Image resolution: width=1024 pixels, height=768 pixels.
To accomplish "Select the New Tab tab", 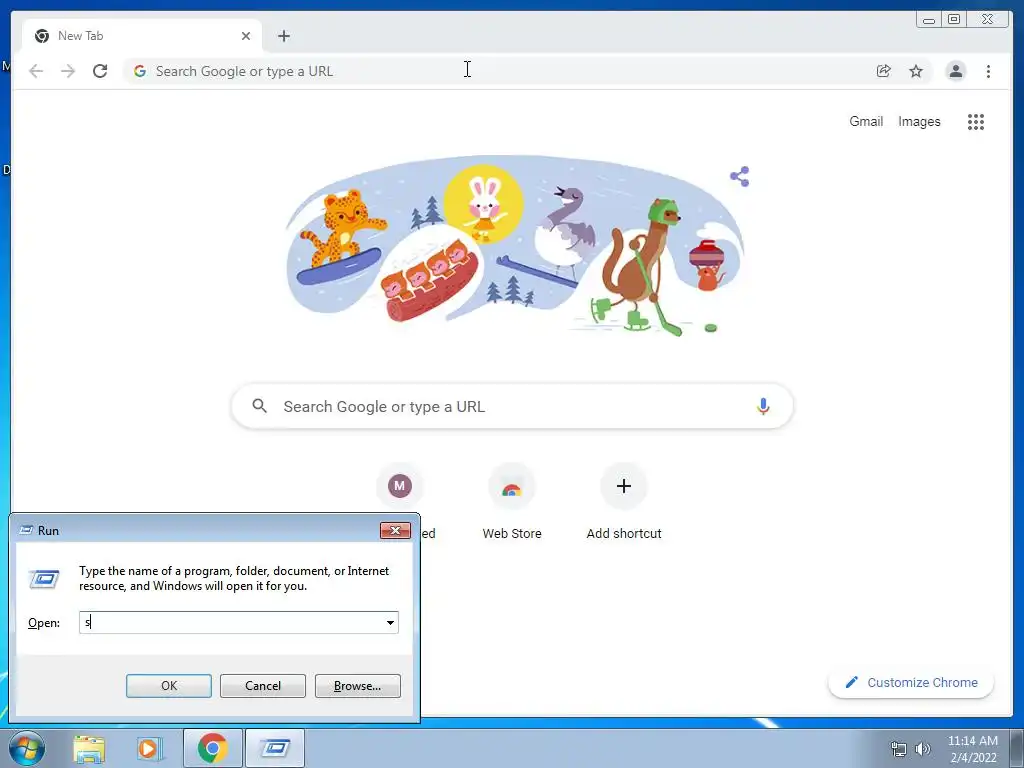I will pos(142,36).
